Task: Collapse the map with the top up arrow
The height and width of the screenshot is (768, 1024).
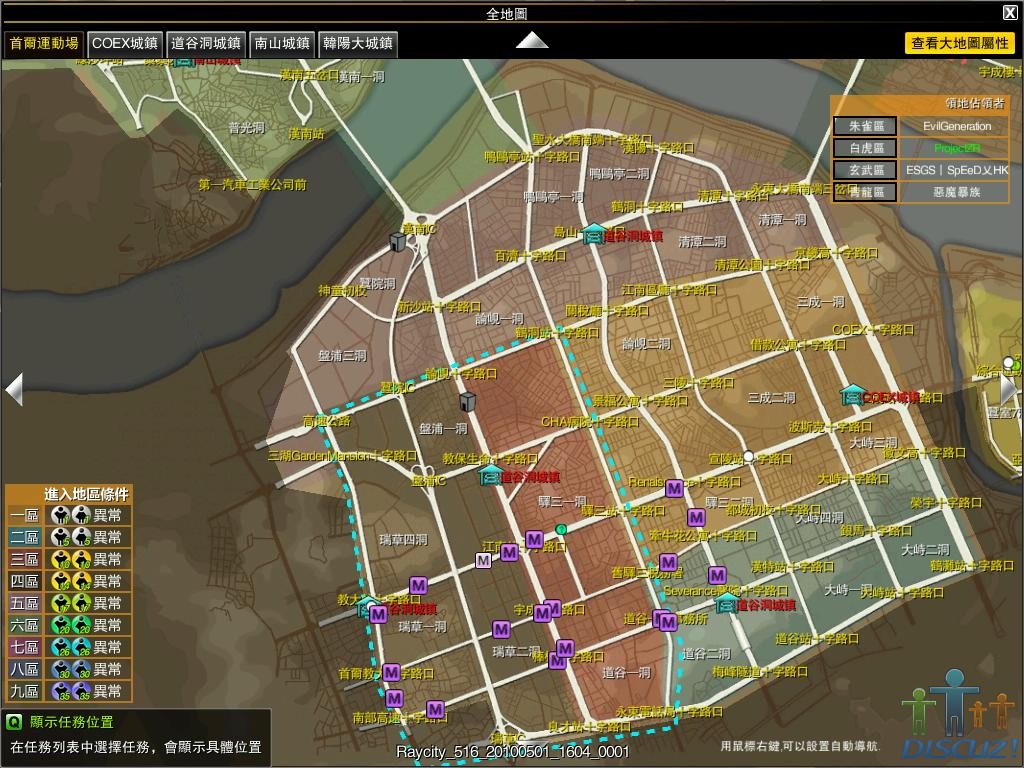Action: pyautogui.click(x=532, y=40)
